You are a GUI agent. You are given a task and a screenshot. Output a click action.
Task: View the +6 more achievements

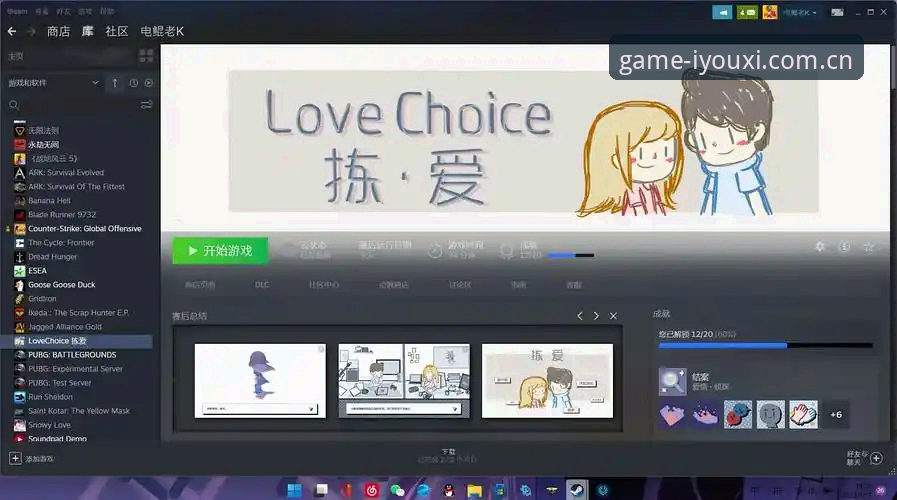point(836,415)
